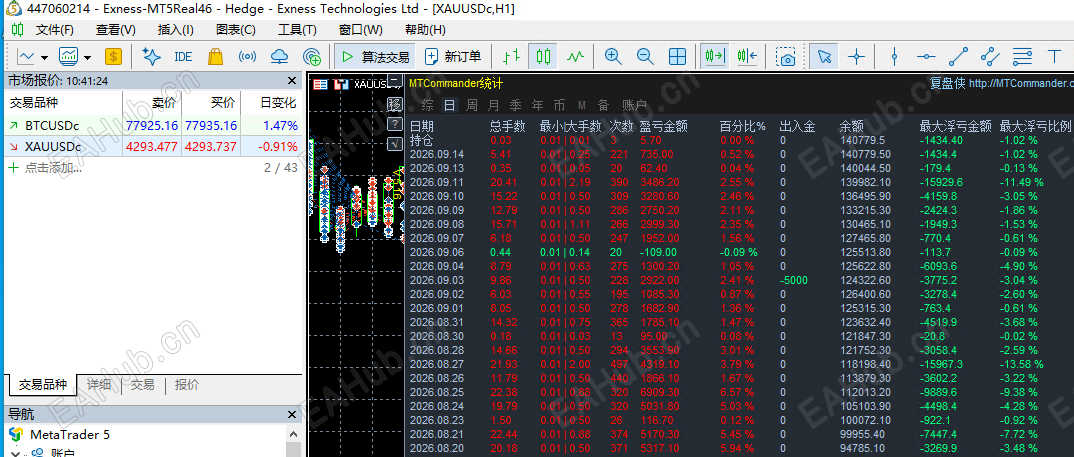1074x457 pixels.
Task: Toggle the 算法交易 algo trading button
Action: (x=375, y=57)
